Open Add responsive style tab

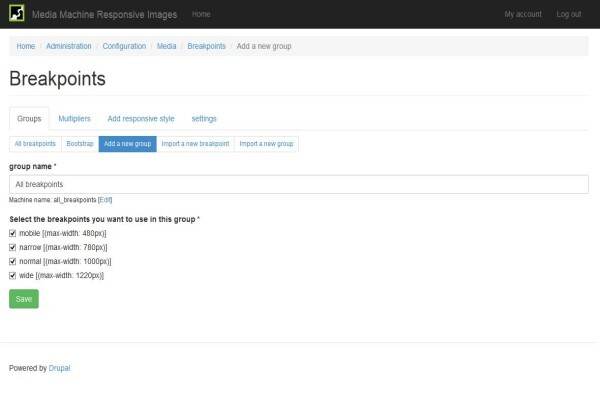pyautogui.click(x=141, y=119)
